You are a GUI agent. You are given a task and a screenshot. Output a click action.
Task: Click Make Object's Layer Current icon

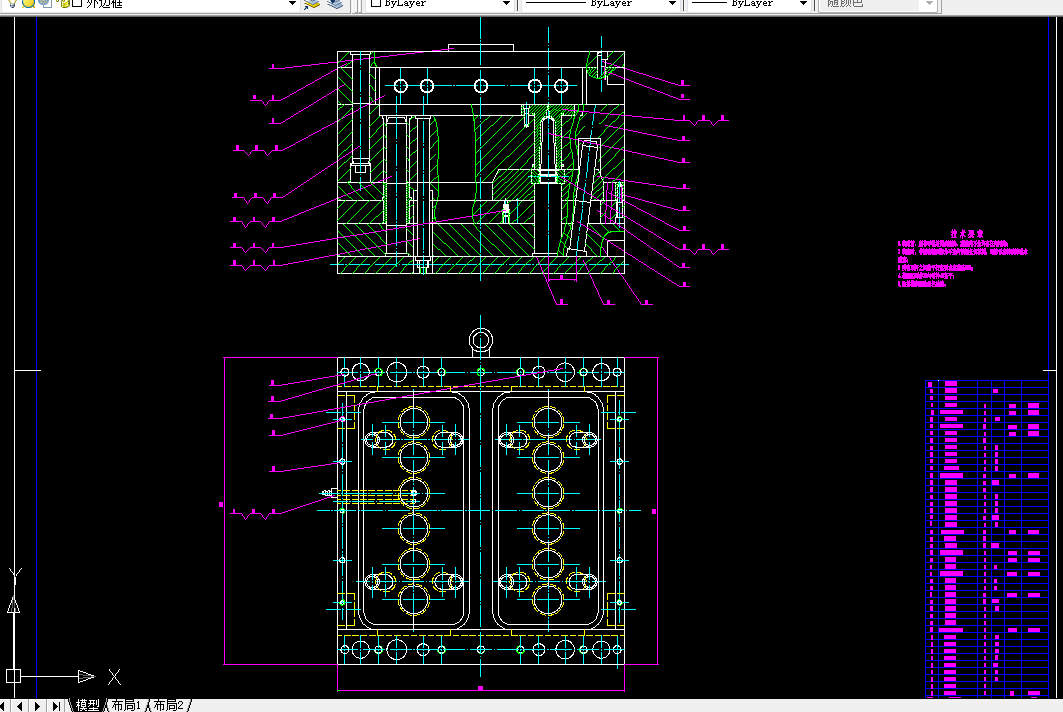click(x=312, y=3)
